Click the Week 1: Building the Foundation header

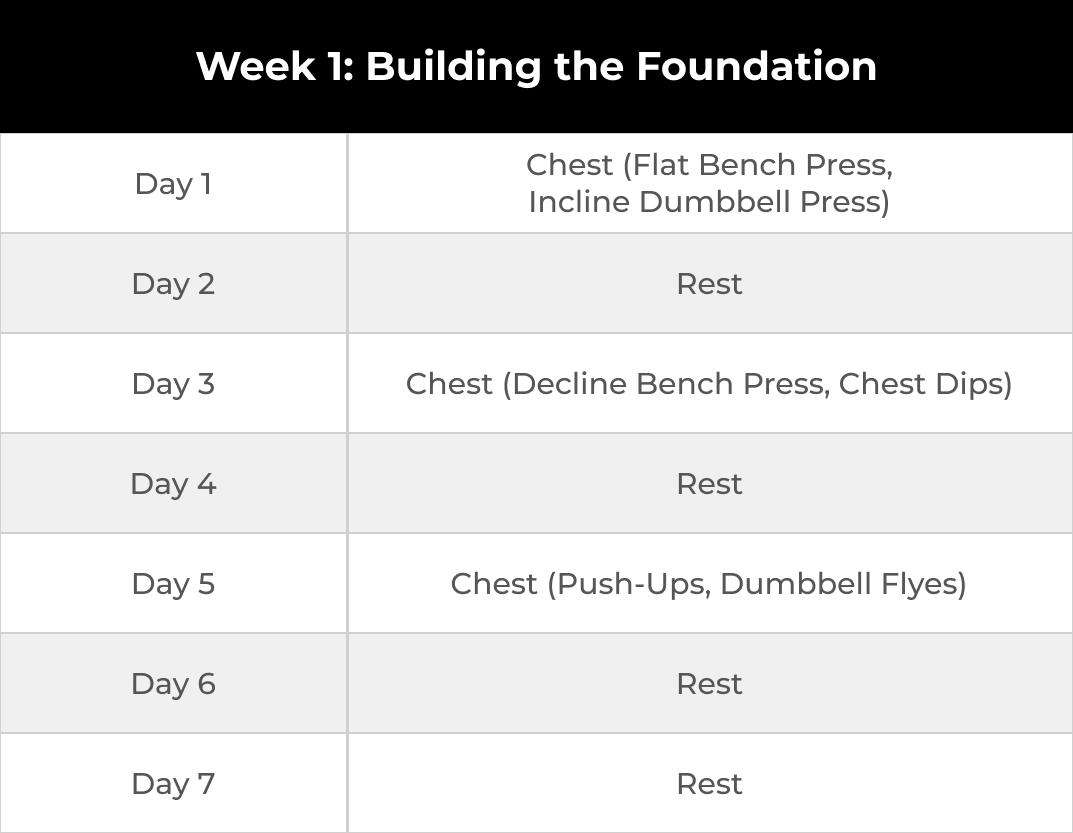536,66
